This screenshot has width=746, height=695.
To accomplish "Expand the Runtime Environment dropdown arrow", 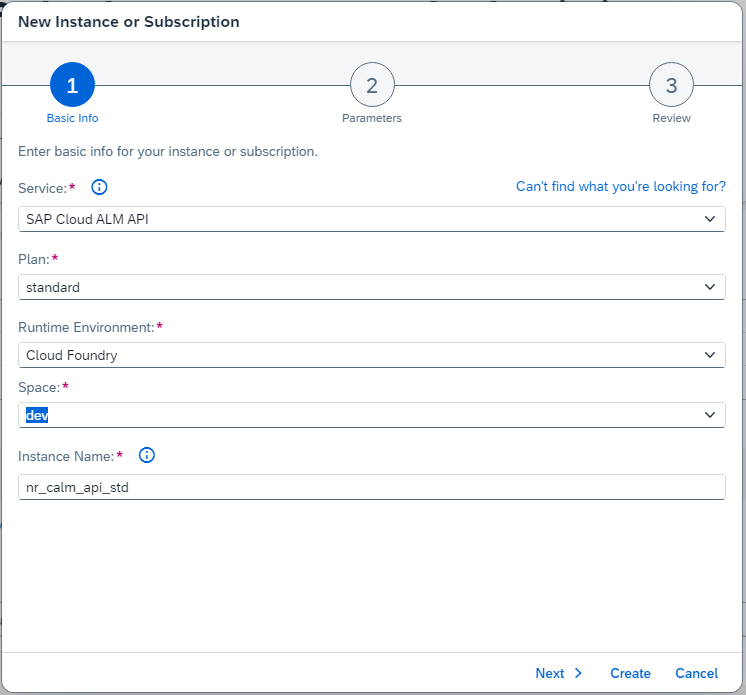I will 710,355.
